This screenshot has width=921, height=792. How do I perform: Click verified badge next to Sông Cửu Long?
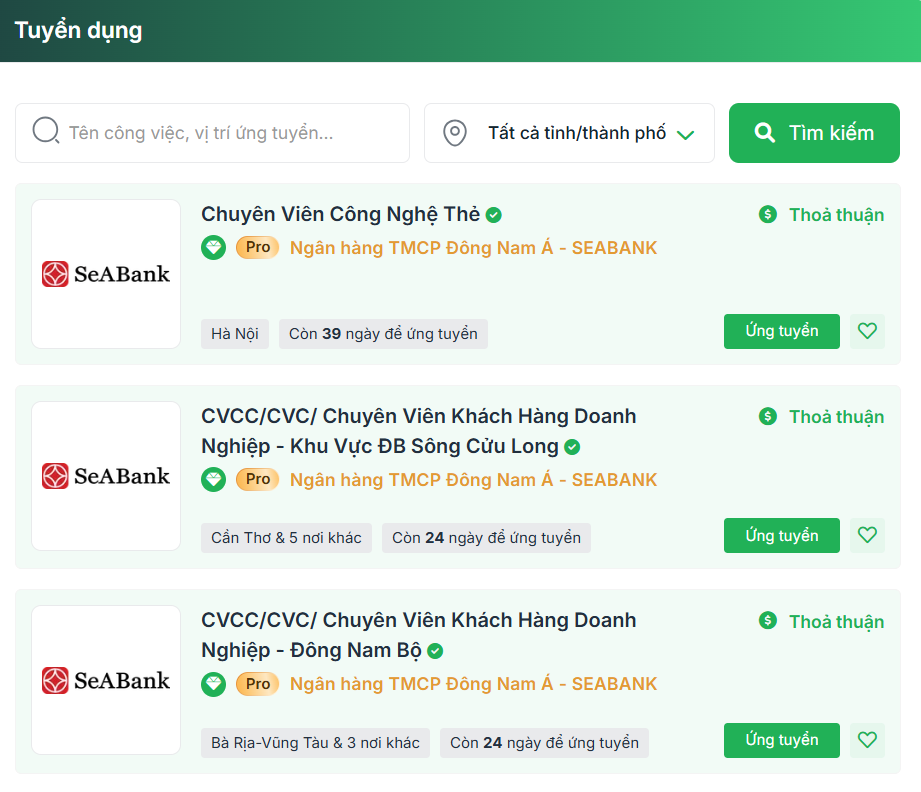[x=572, y=447]
